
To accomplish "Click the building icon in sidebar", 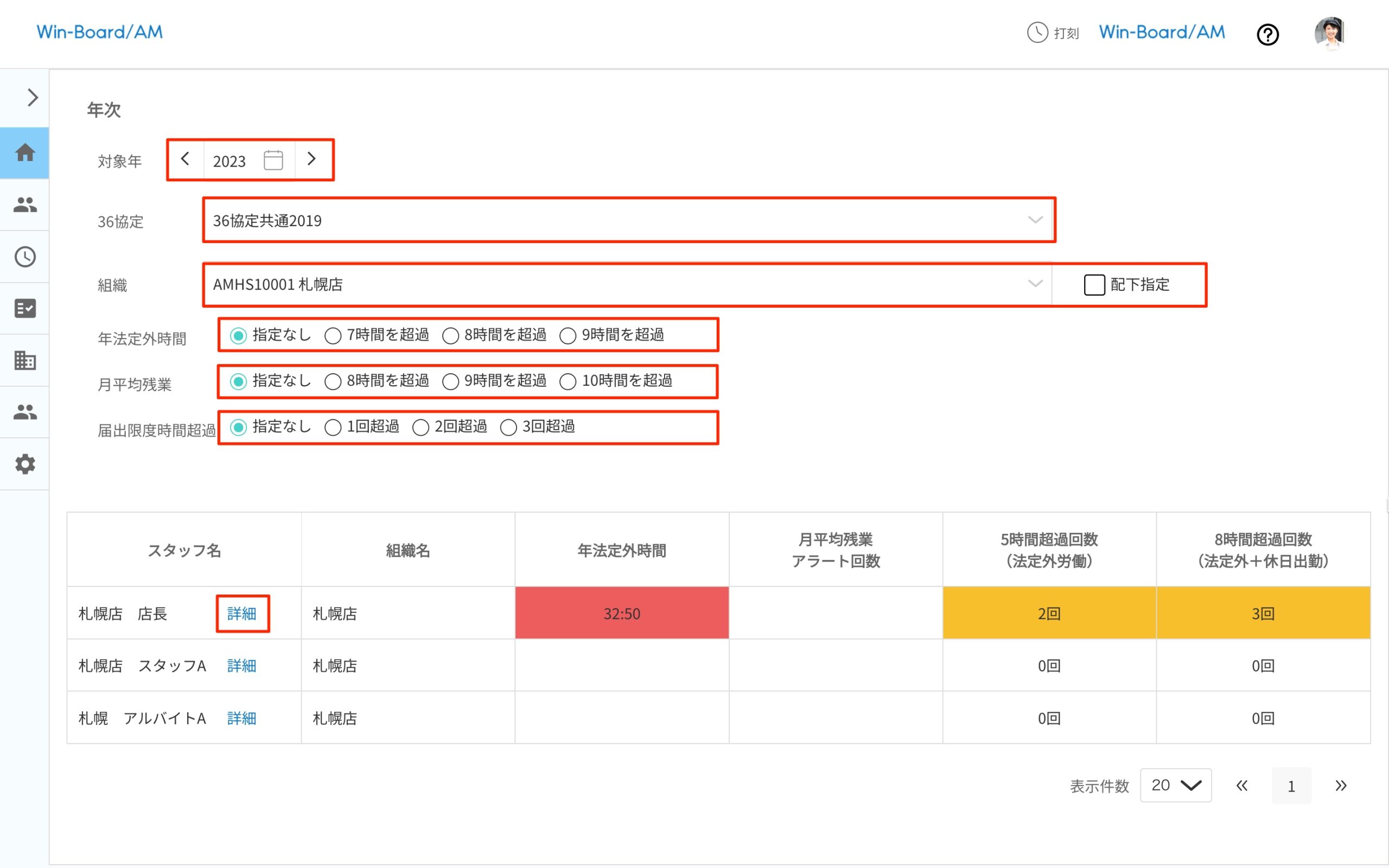I will 24,360.
